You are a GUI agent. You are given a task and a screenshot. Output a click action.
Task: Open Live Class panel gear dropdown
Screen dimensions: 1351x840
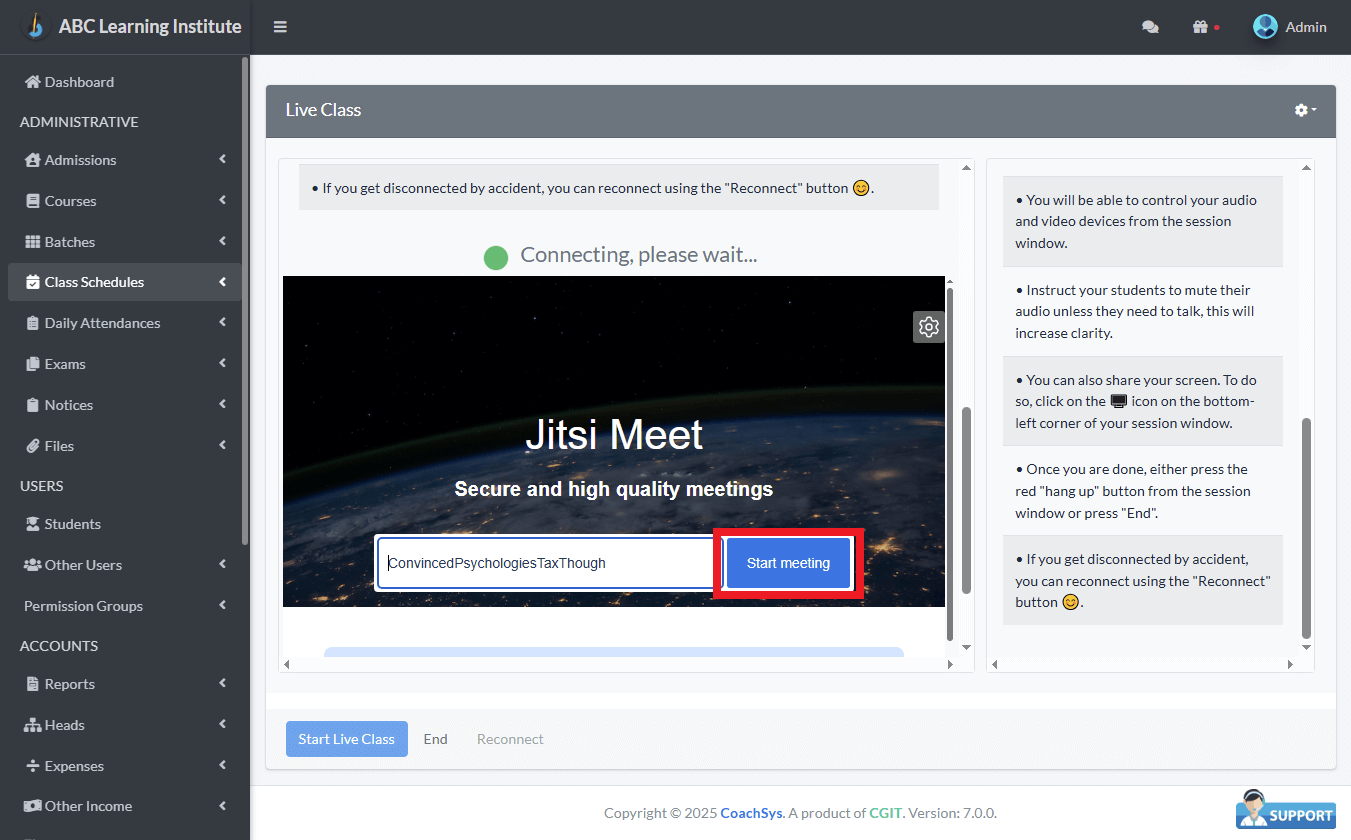point(1305,110)
